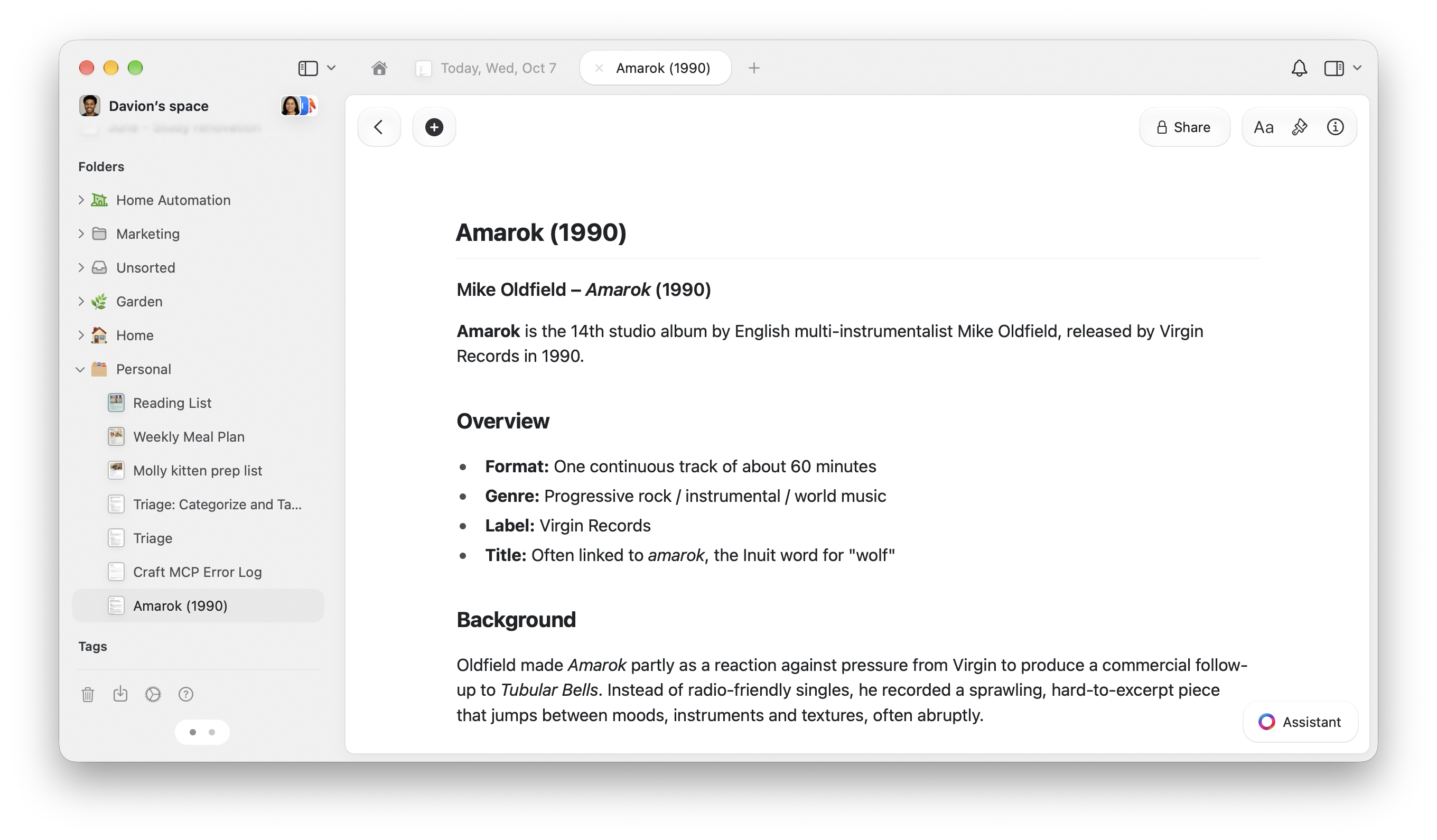
Task: Open the Share button
Action: coord(1184,127)
